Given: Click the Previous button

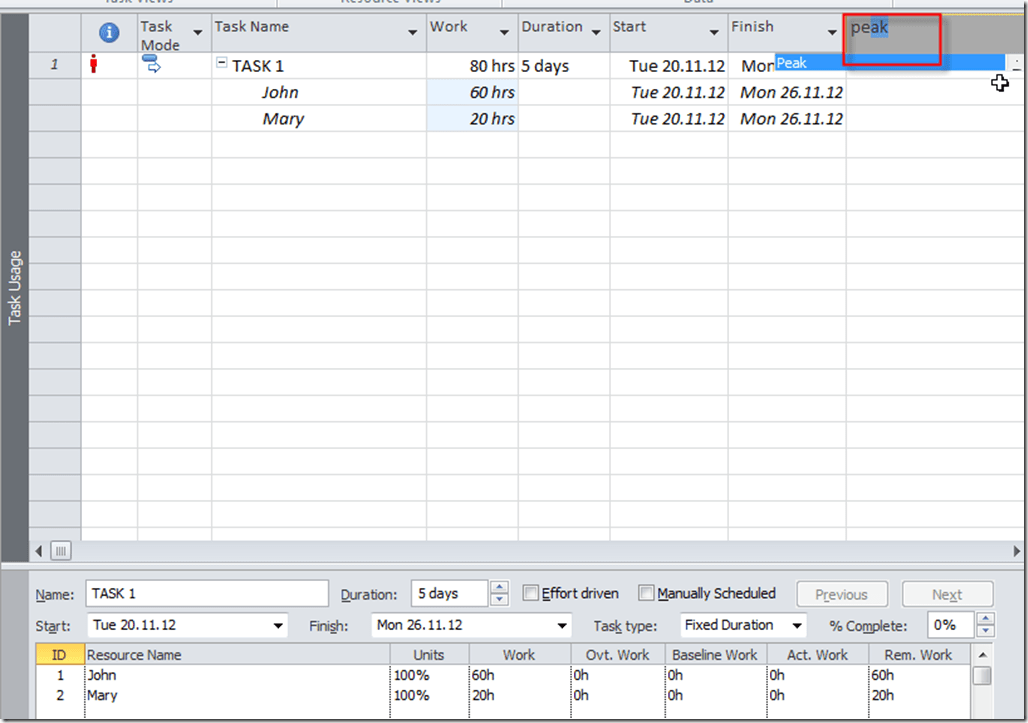Looking at the screenshot, I should pos(841,595).
